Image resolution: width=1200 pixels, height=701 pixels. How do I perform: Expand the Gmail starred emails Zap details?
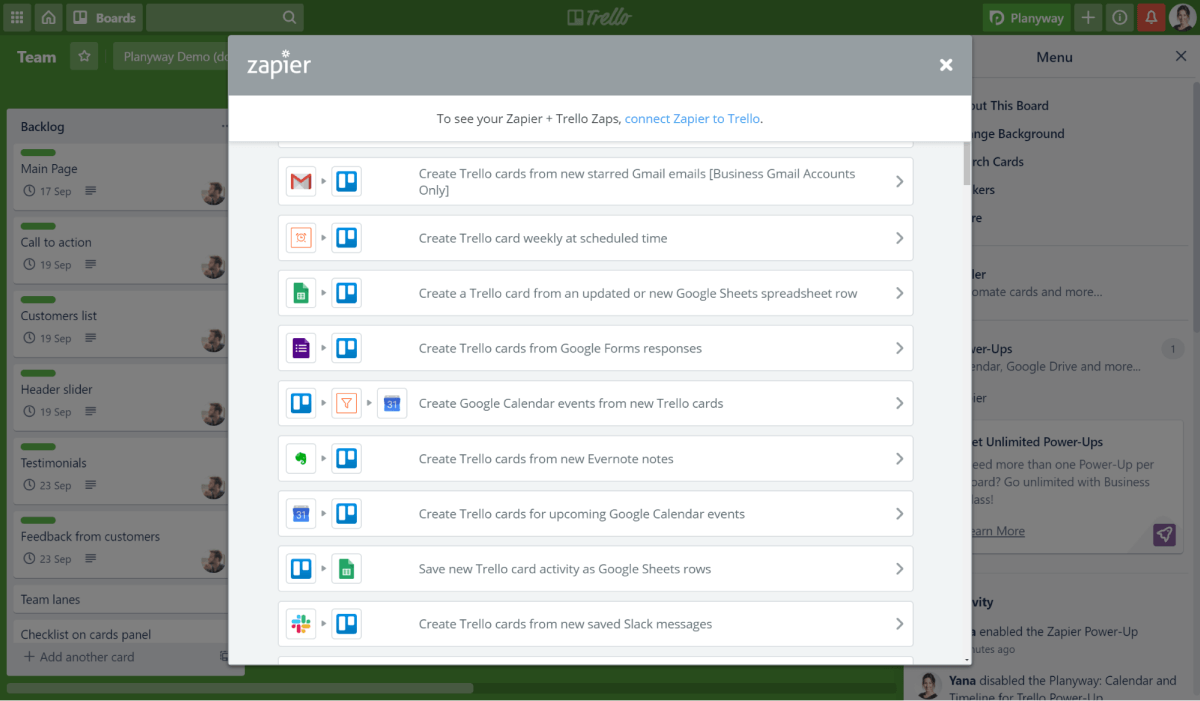tap(897, 181)
